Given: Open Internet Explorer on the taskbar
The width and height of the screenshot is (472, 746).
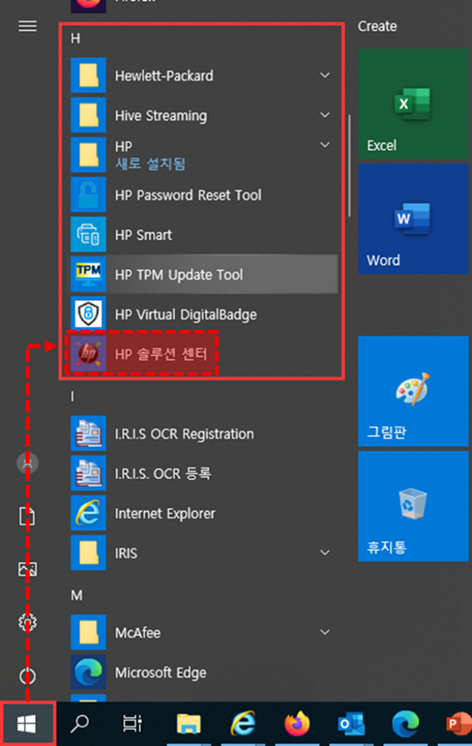Looking at the screenshot, I should [x=243, y=724].
